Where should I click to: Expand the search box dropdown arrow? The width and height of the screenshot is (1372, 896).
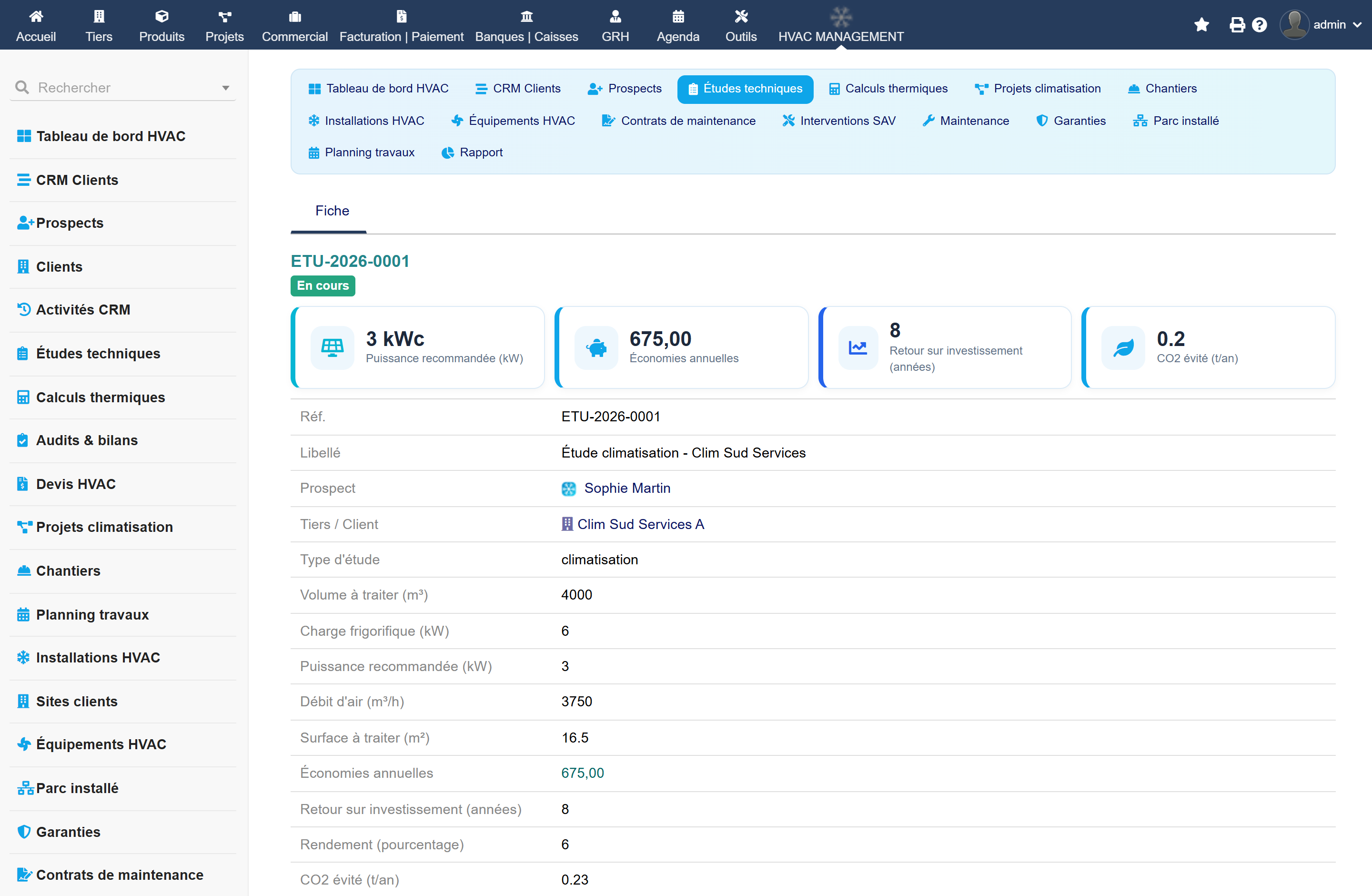225,88
